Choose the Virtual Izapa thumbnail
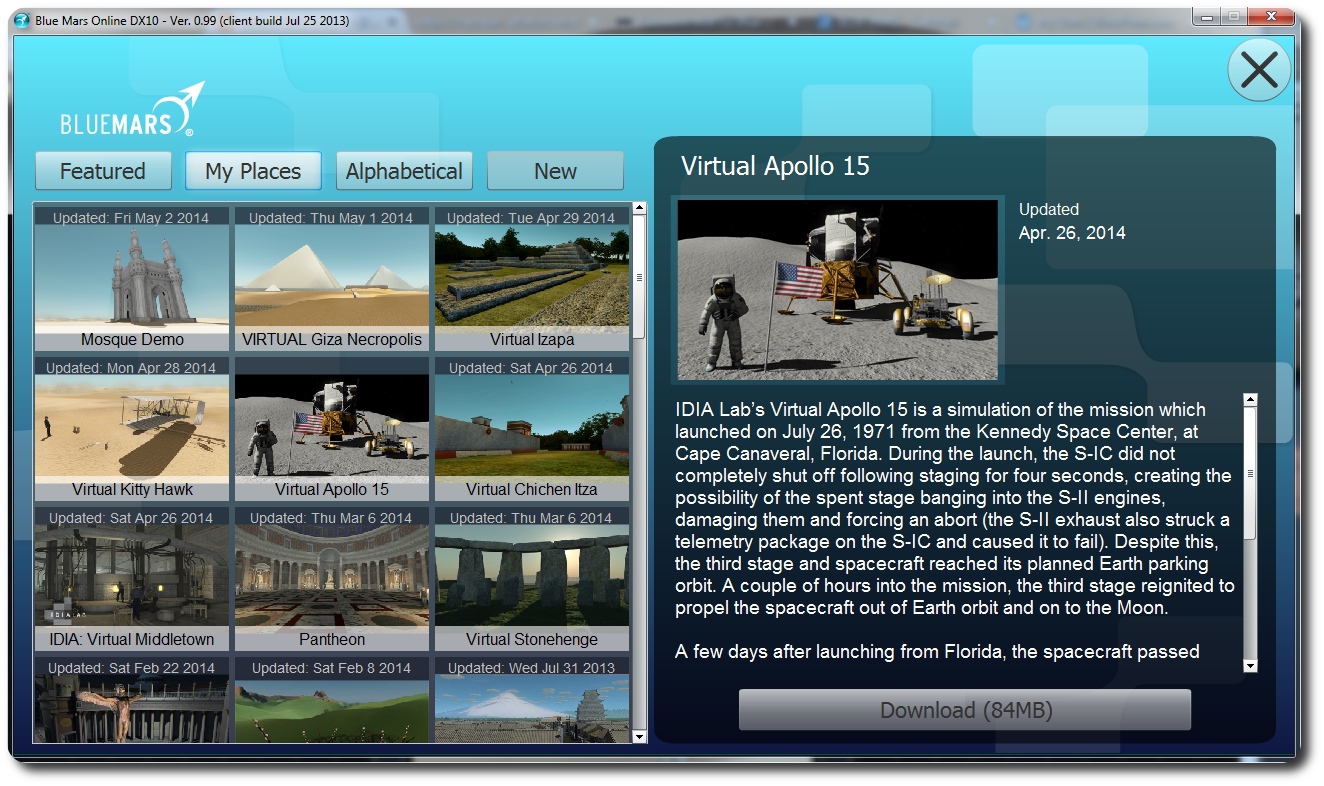Viewport: 1324px width, 786px height. [x=531, y=280]
